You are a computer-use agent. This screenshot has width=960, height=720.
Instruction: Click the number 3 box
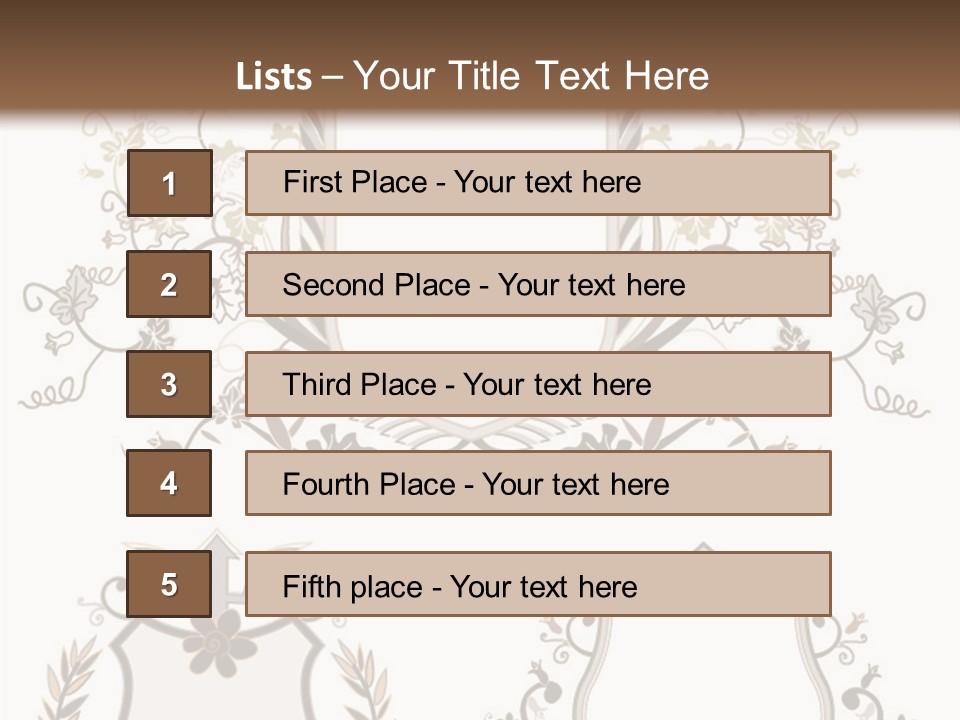click(169, 384)
